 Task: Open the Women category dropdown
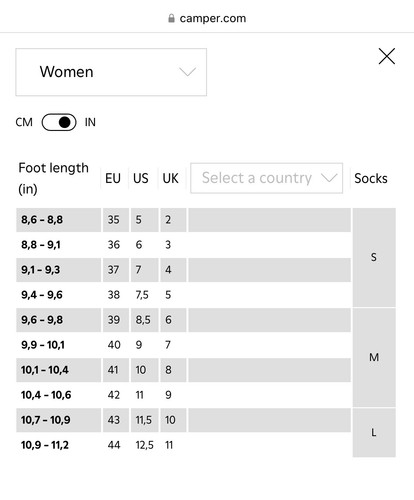[111, 72]
